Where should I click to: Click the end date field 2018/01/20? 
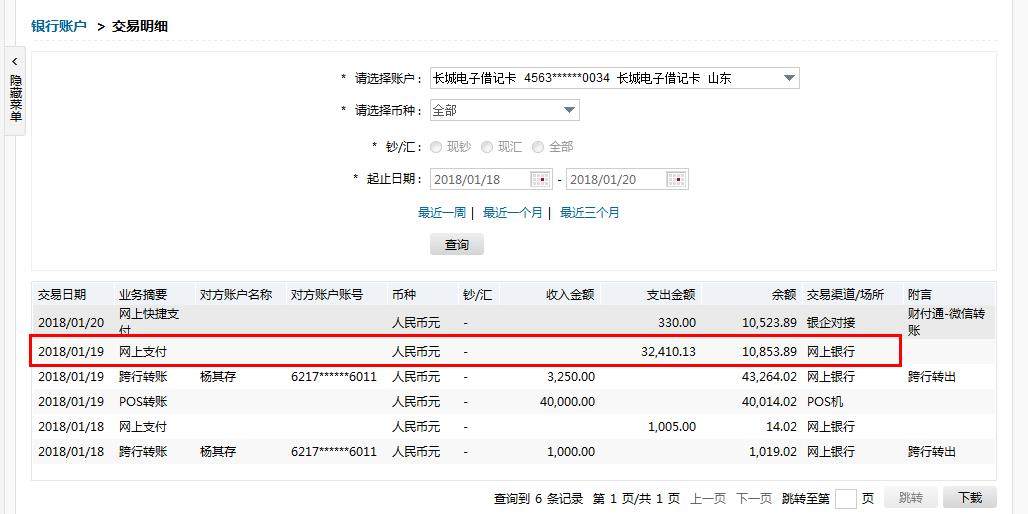pyautogui.click(x=616, y=180)
